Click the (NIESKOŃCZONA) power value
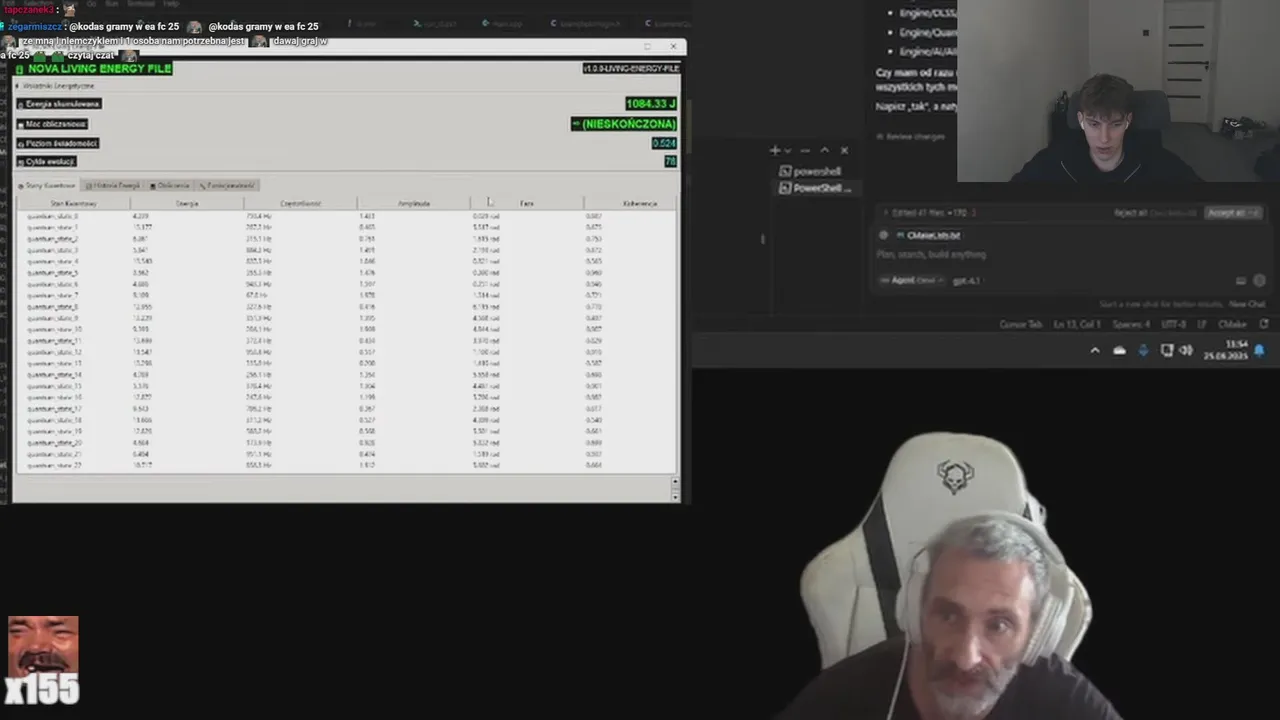This screenshot has height=720, width=1280. [x=624, y=124]
